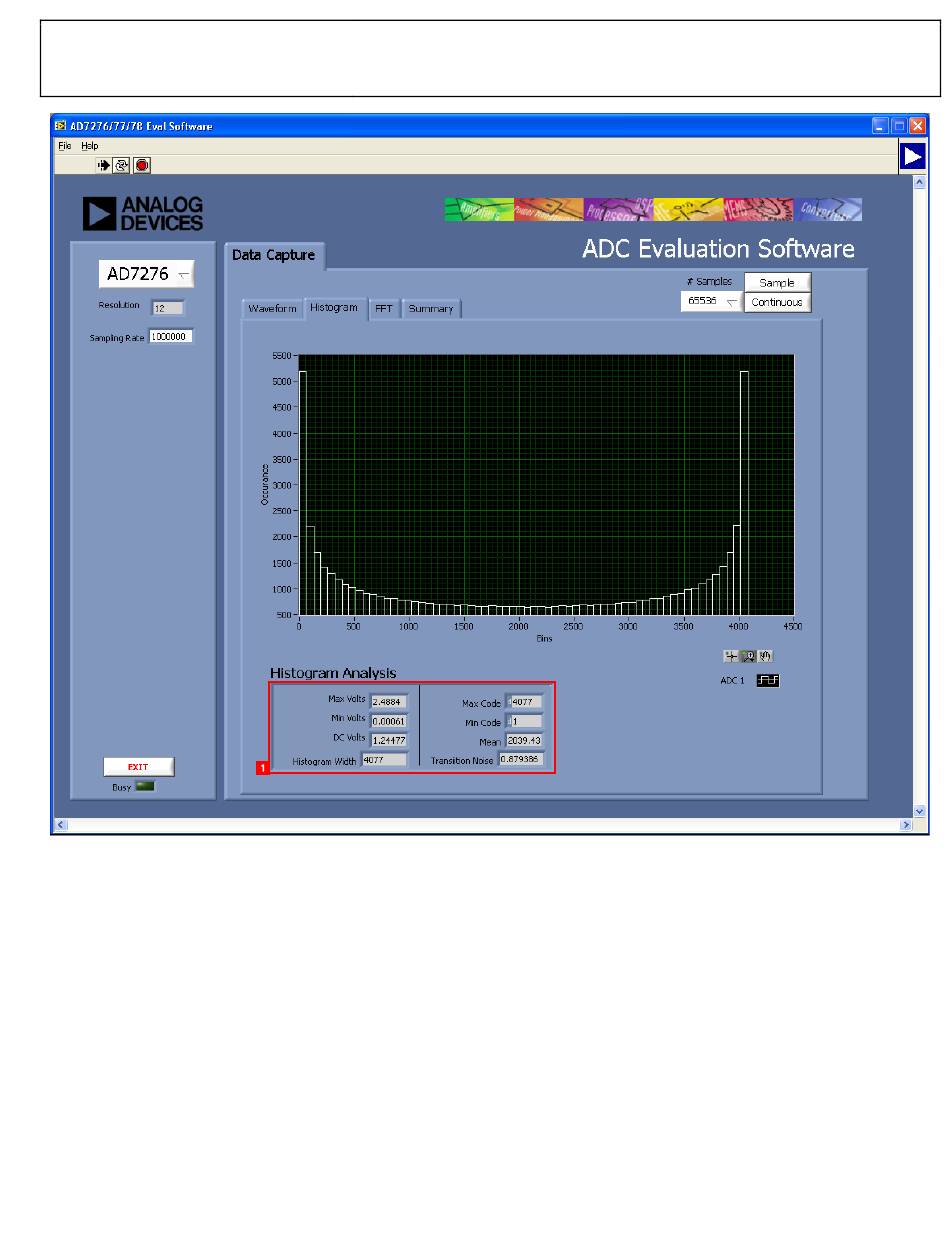Click the title bar application icon
The height and width of the screenshot is (1254, 950).
[x=61, y=126]
